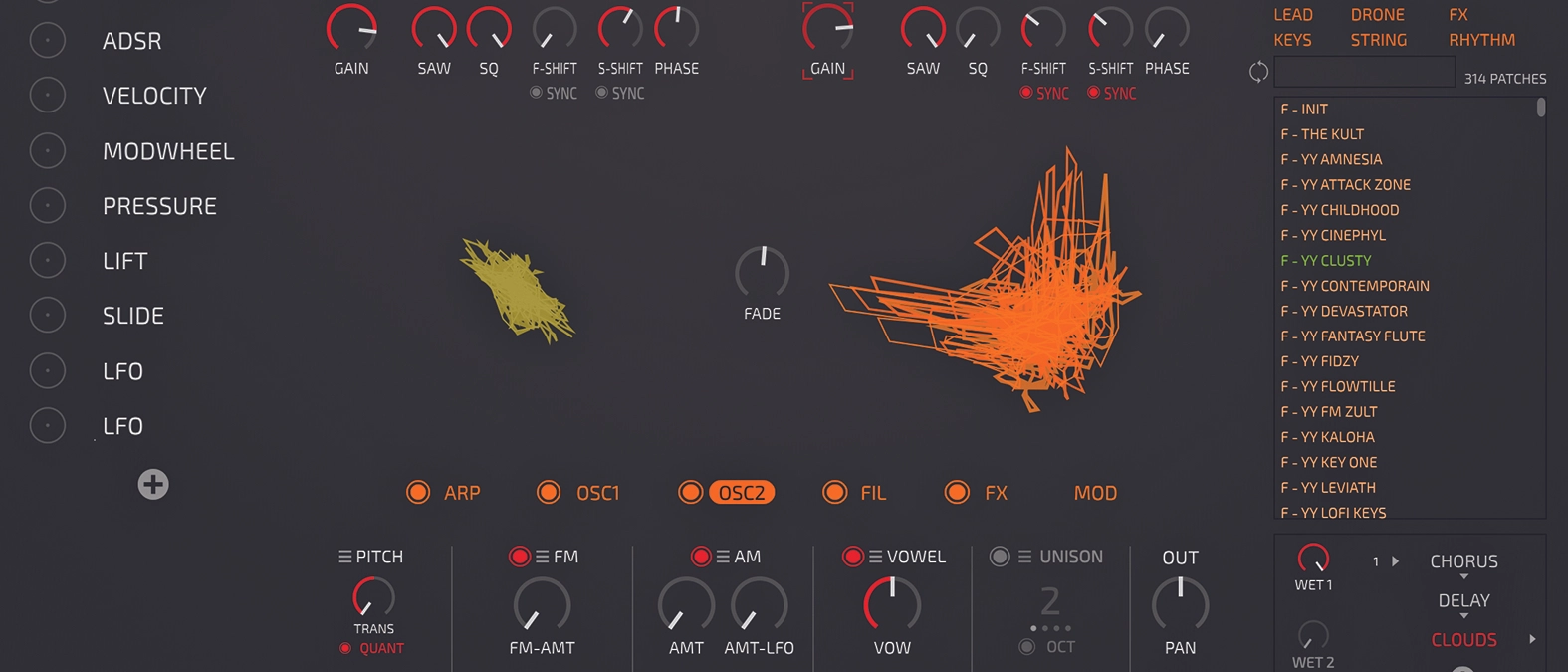Toggle the AM enable button
1568x672 pixels.
click(x=701, y=557)
